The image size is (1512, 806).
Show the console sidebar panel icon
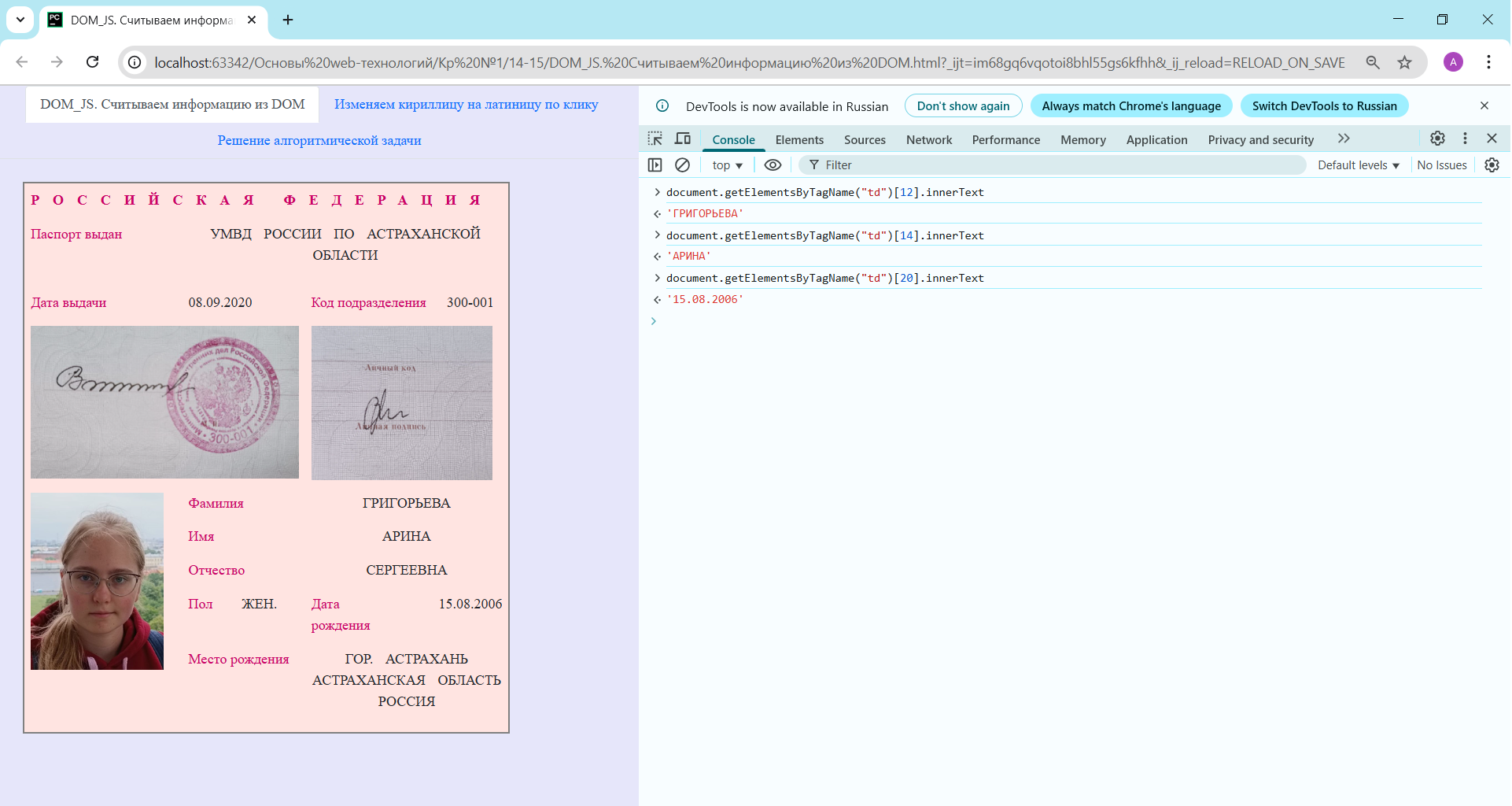click(x=655, y=165)
